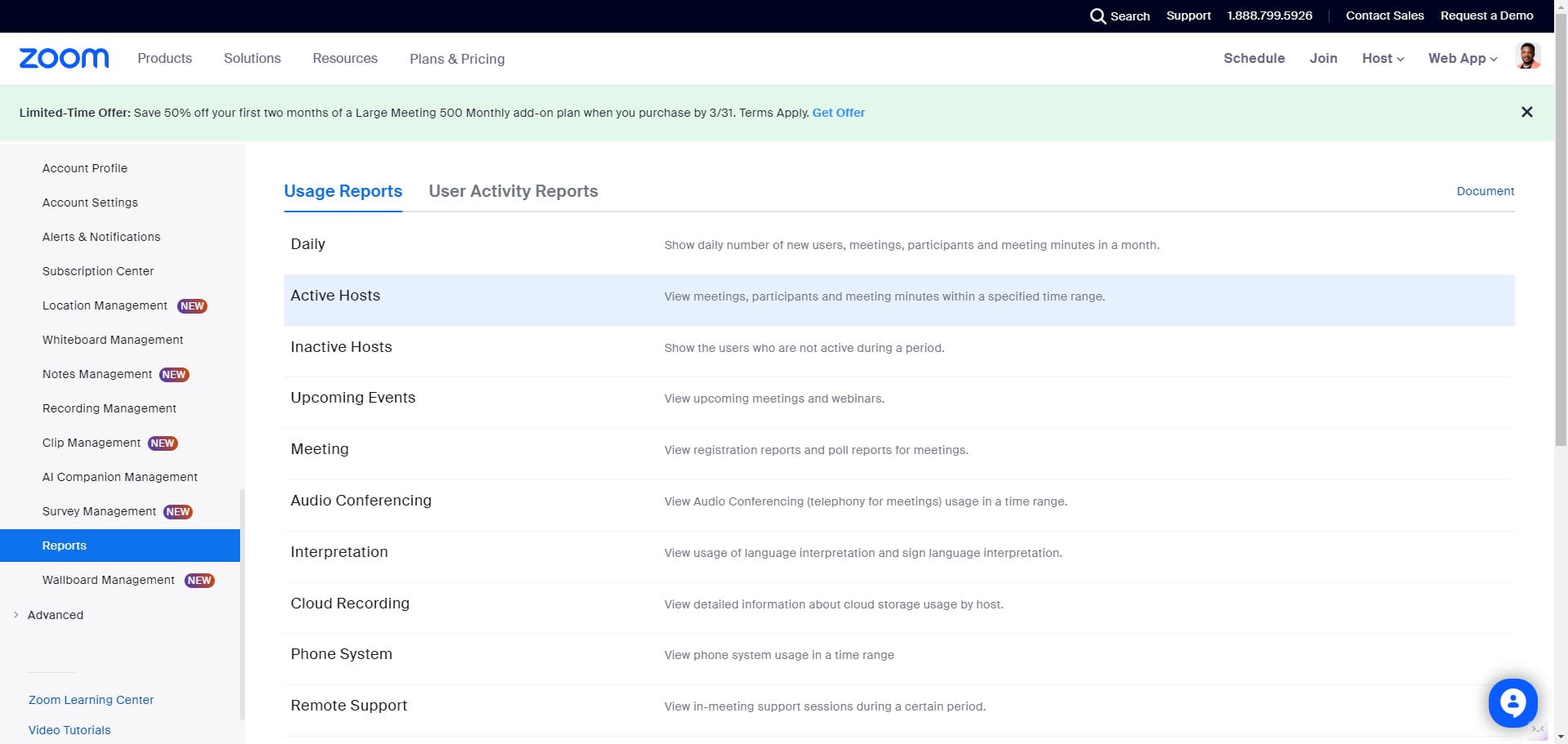The width and height of the screenshot is (1568, 744).
Task: Click the Get Offer link
Action: 838,113
